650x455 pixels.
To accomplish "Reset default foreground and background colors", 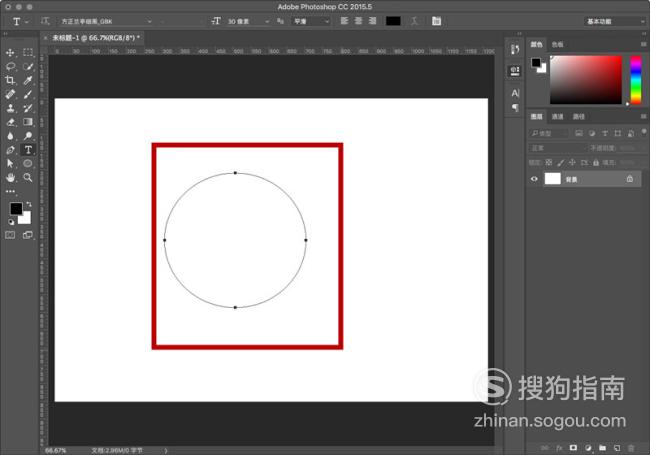I will coord(11,222).
